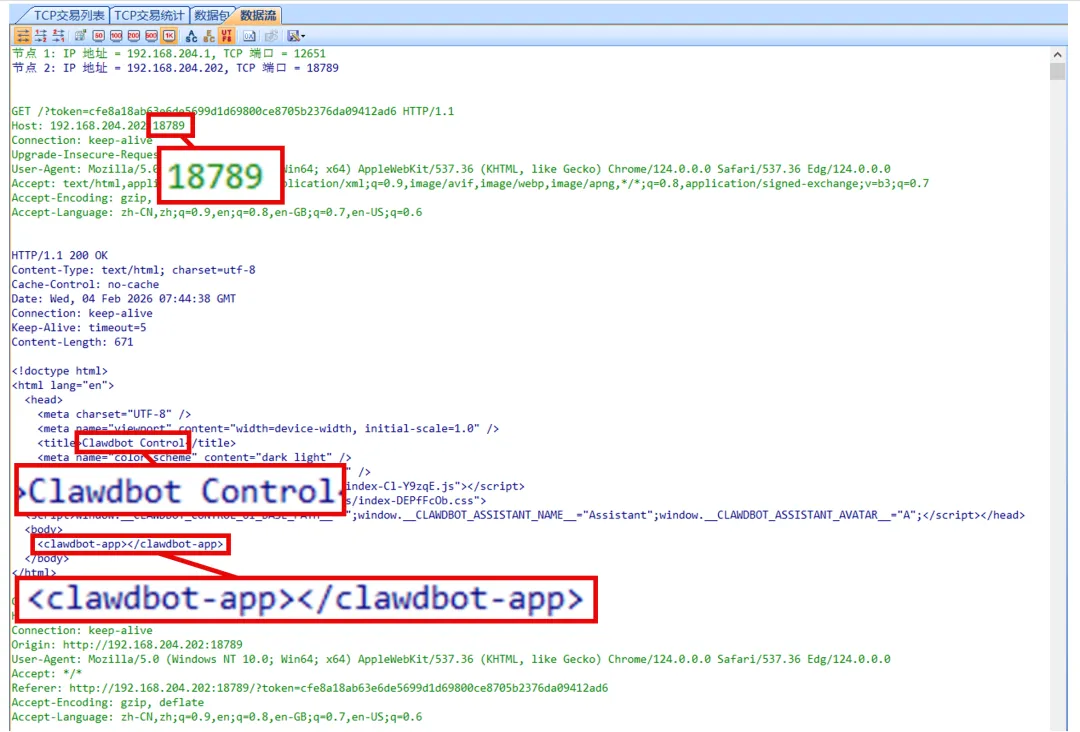This screenshot has width=1080, height=732.
Task: Click the 'Accept: */*' line
Action: click(x=46, y=673)
